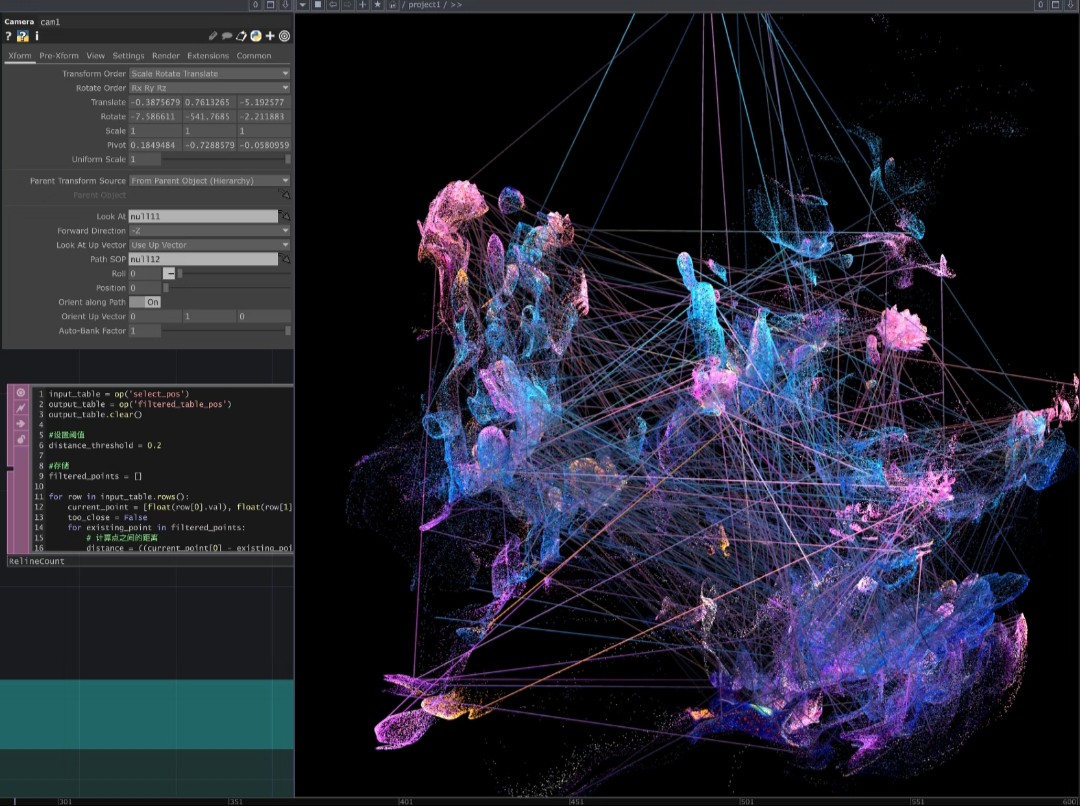The image size is (1080, 806).
Task: Click the pane menu down-arrow in path bar
Action: pyautogui.click(x=302, y=5)
